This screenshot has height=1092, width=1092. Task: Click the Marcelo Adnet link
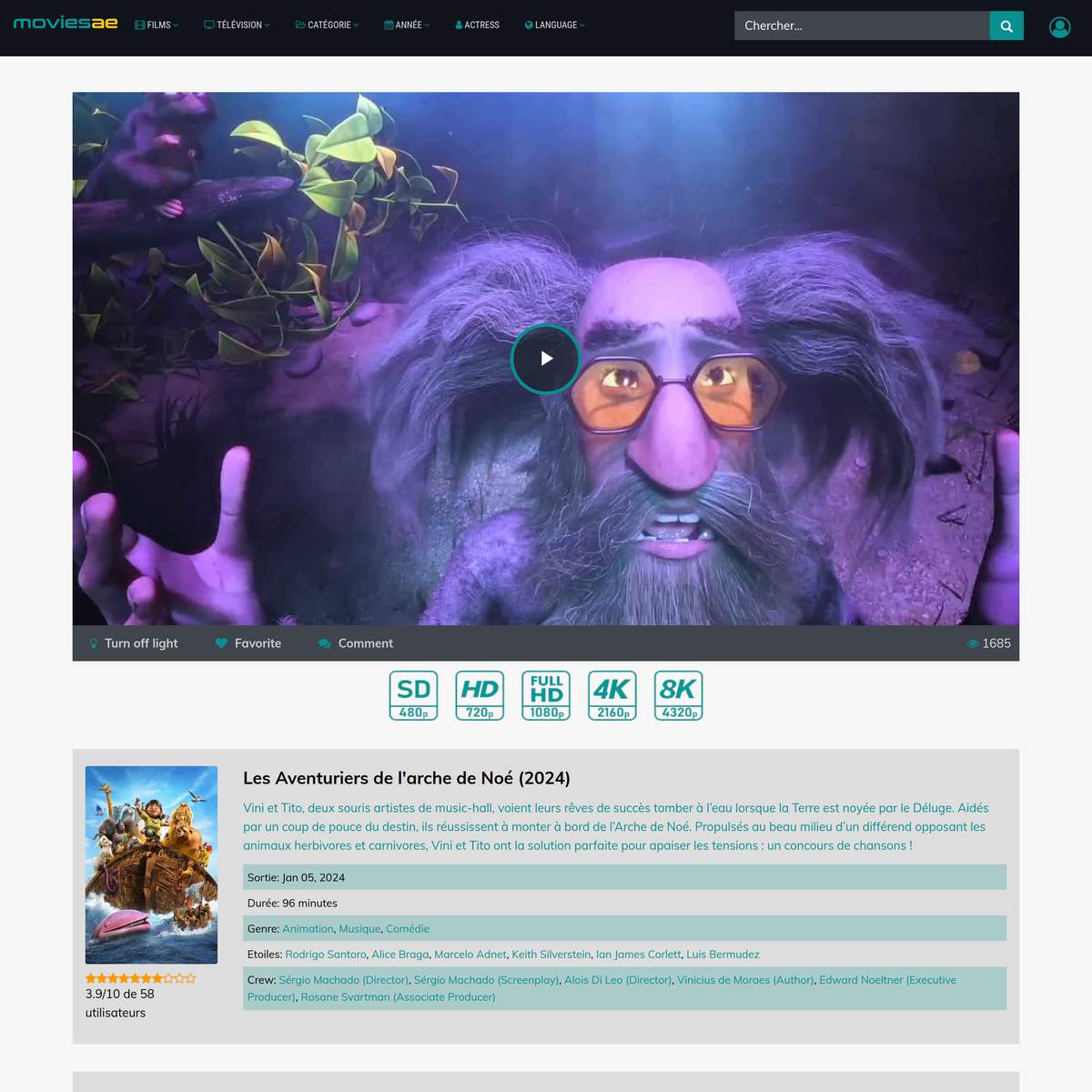470,955
